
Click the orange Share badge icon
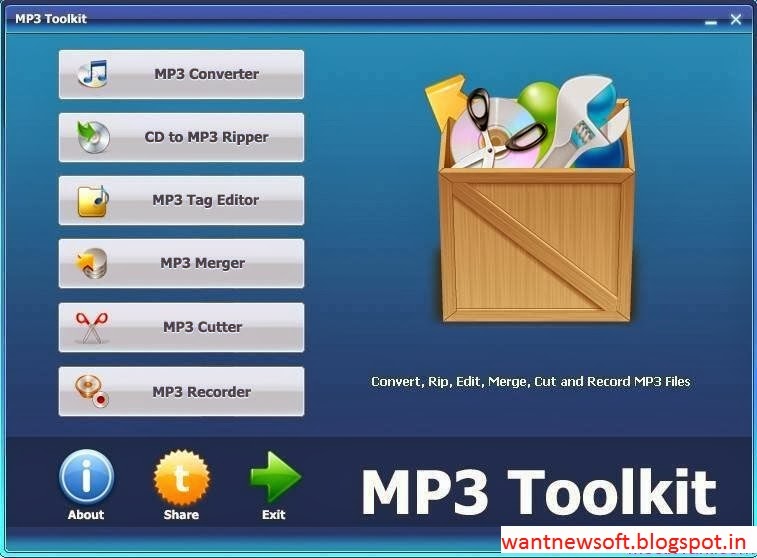pyautogui.click(x=182, y=478)
